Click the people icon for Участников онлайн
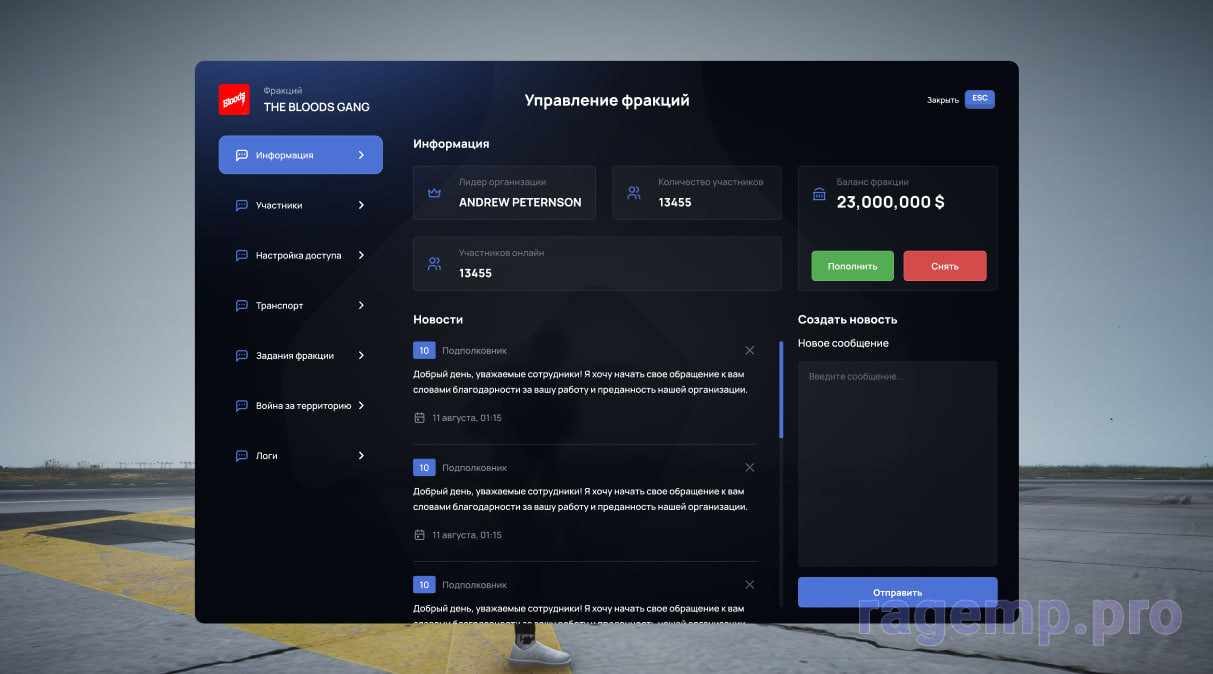1213x674 pixels. point(434,264)
